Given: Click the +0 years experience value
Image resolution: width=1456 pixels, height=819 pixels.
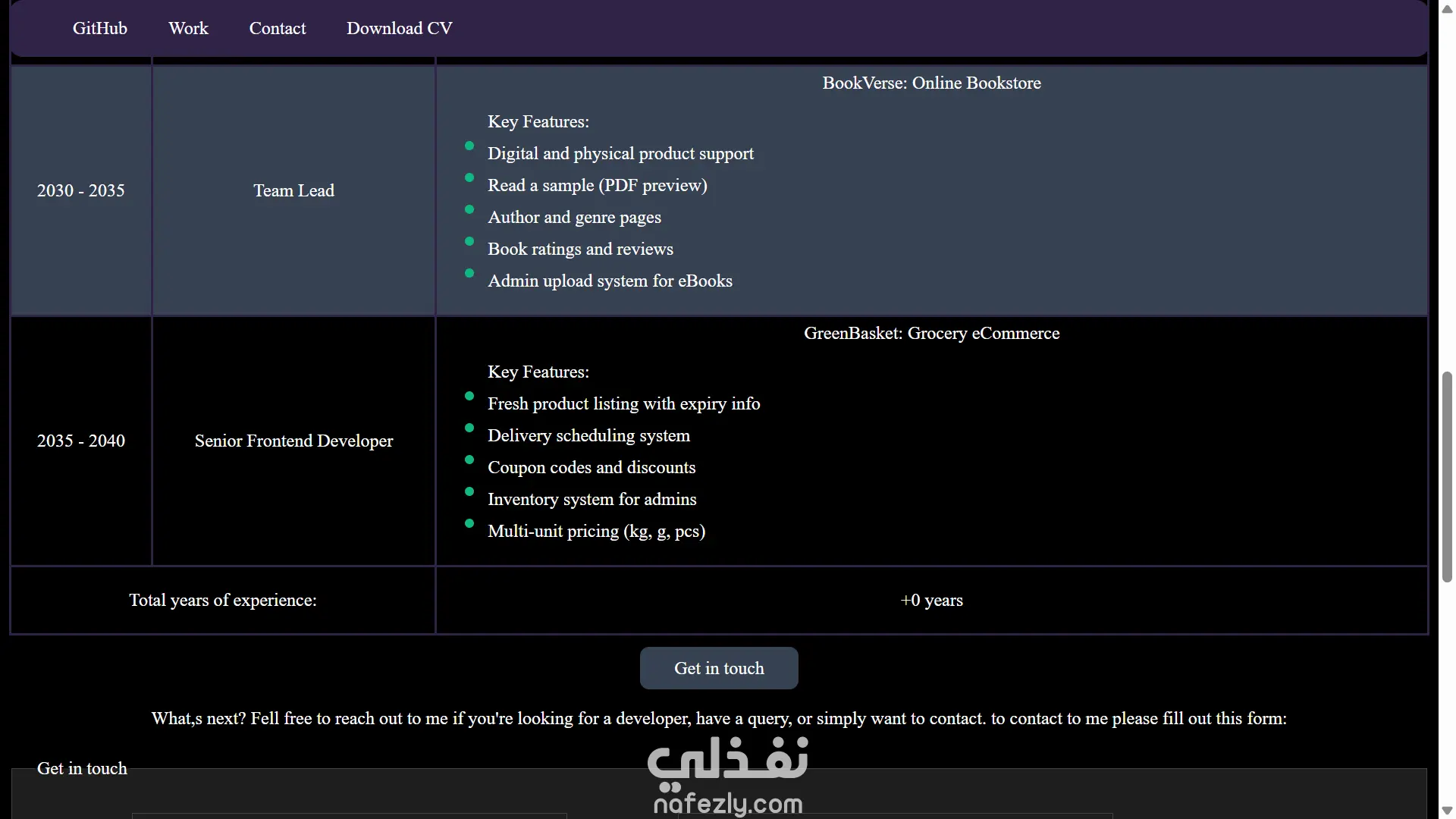Looking at the screenshot, I should coord(931,600).
